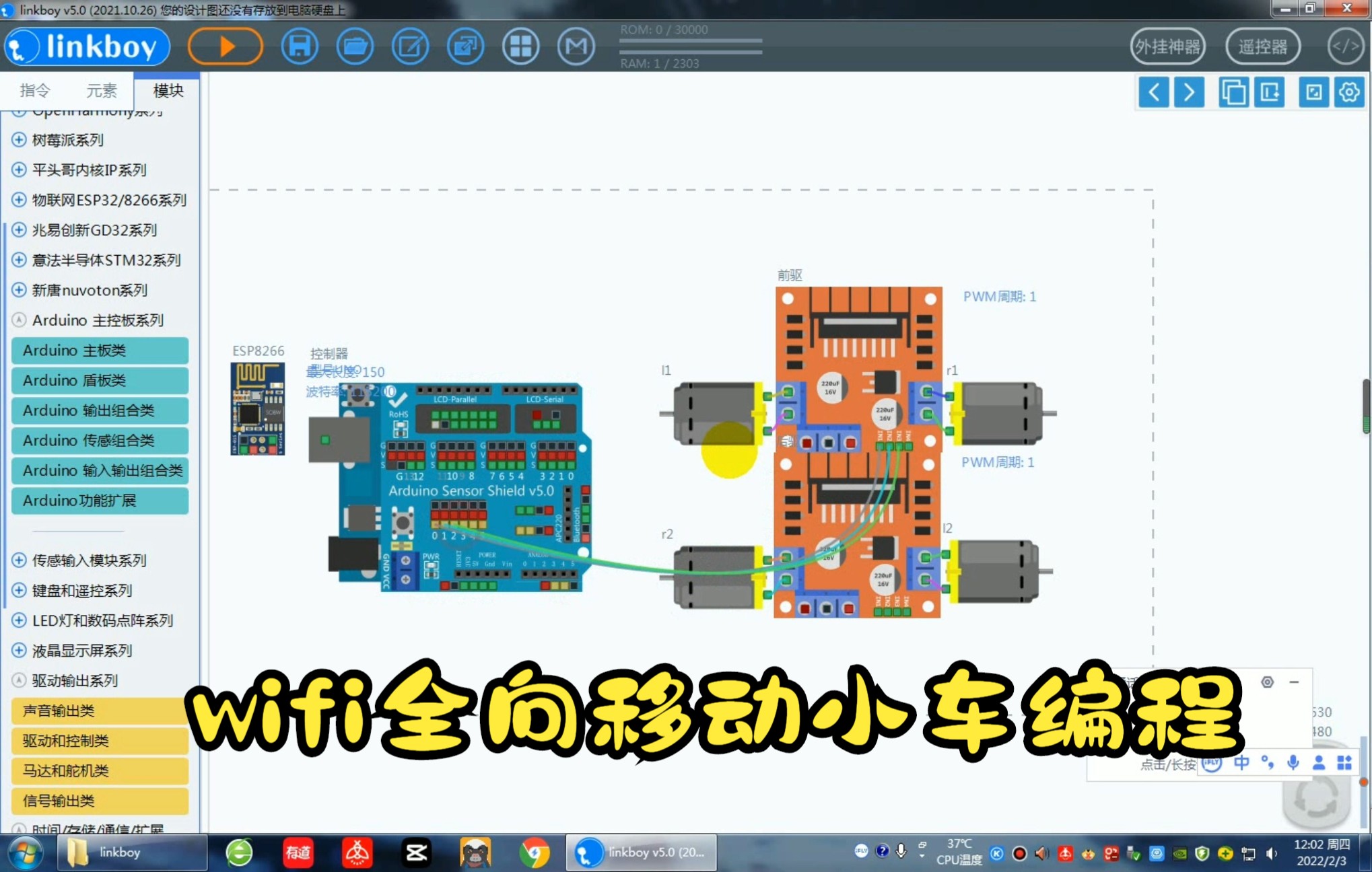
Task: Open Arduino 盾板类 list
Action: [100, 381]
